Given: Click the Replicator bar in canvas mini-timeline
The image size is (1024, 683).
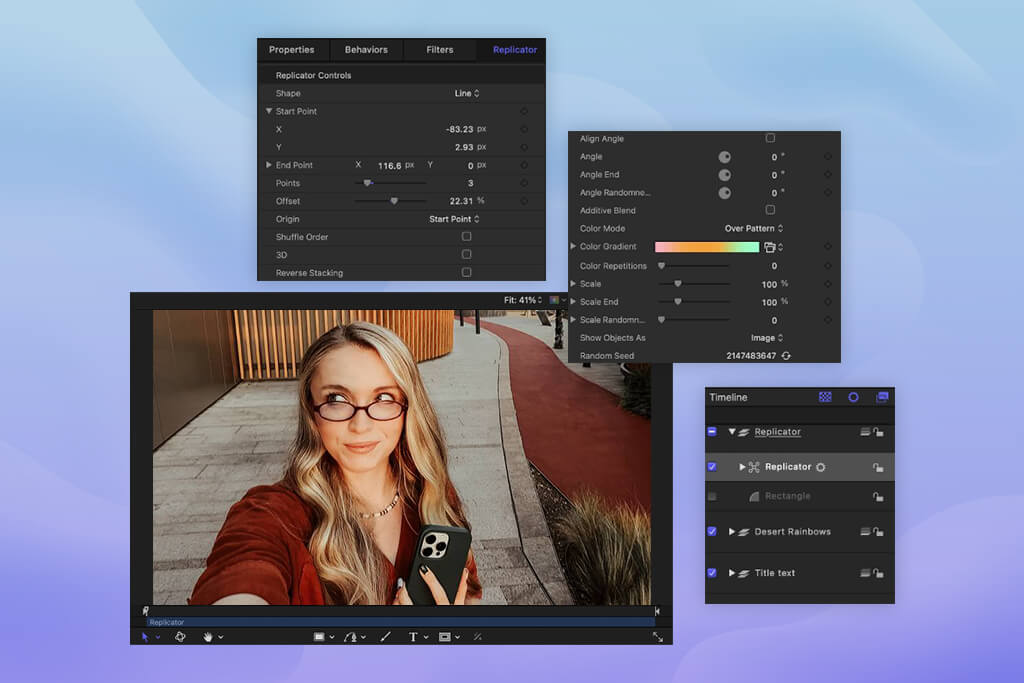Looking at the screenshot, I should (x=400, y=622).
